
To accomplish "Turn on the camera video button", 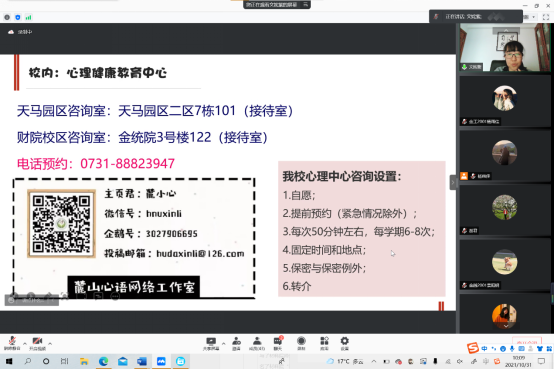I will coord(37,343).
